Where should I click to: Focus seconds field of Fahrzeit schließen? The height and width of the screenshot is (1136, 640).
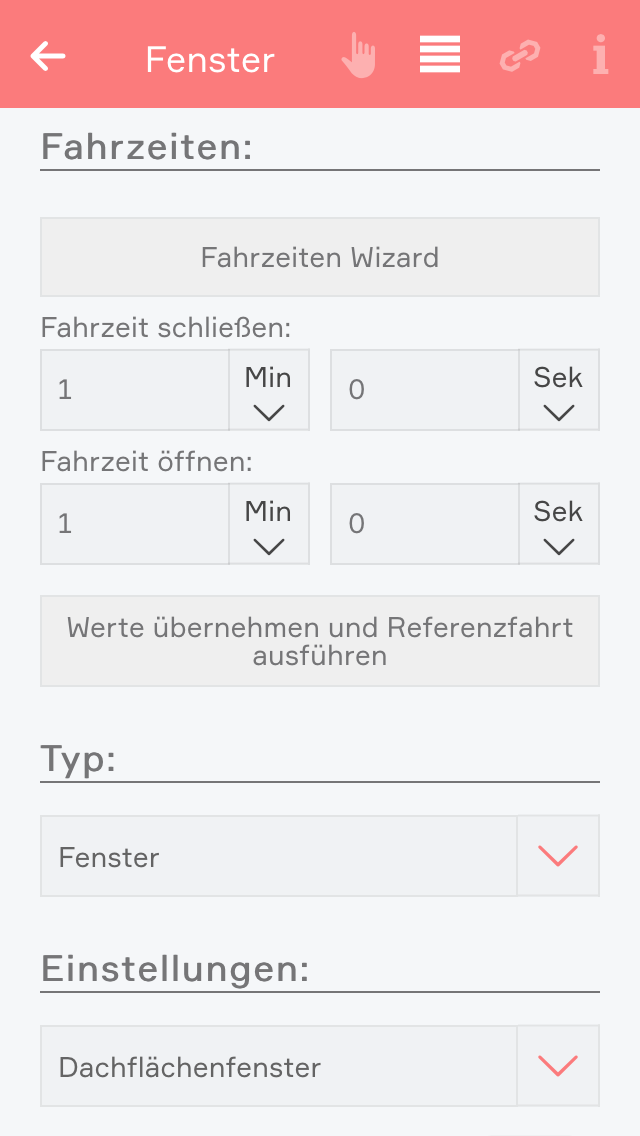click(425, 390)
